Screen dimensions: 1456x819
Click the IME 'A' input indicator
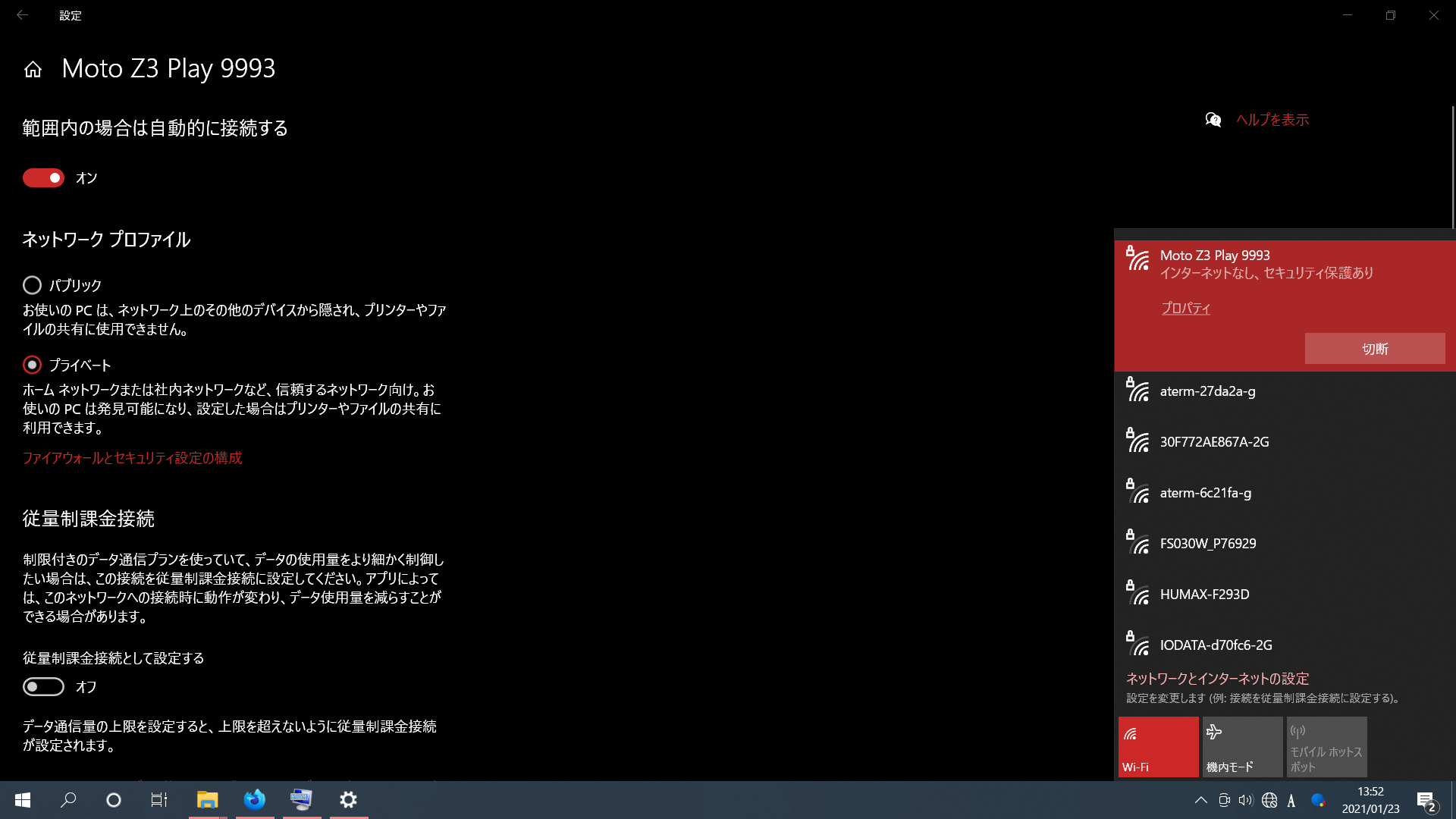[1291, 801]
